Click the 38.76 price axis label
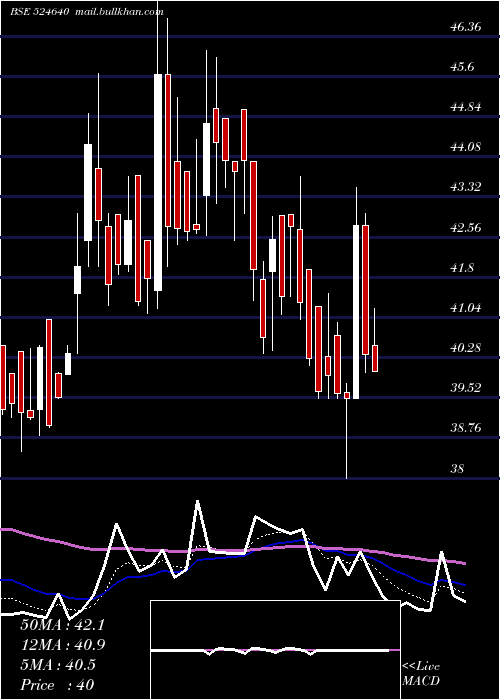The height and width of the screenshot is (700, 500). 466,429
